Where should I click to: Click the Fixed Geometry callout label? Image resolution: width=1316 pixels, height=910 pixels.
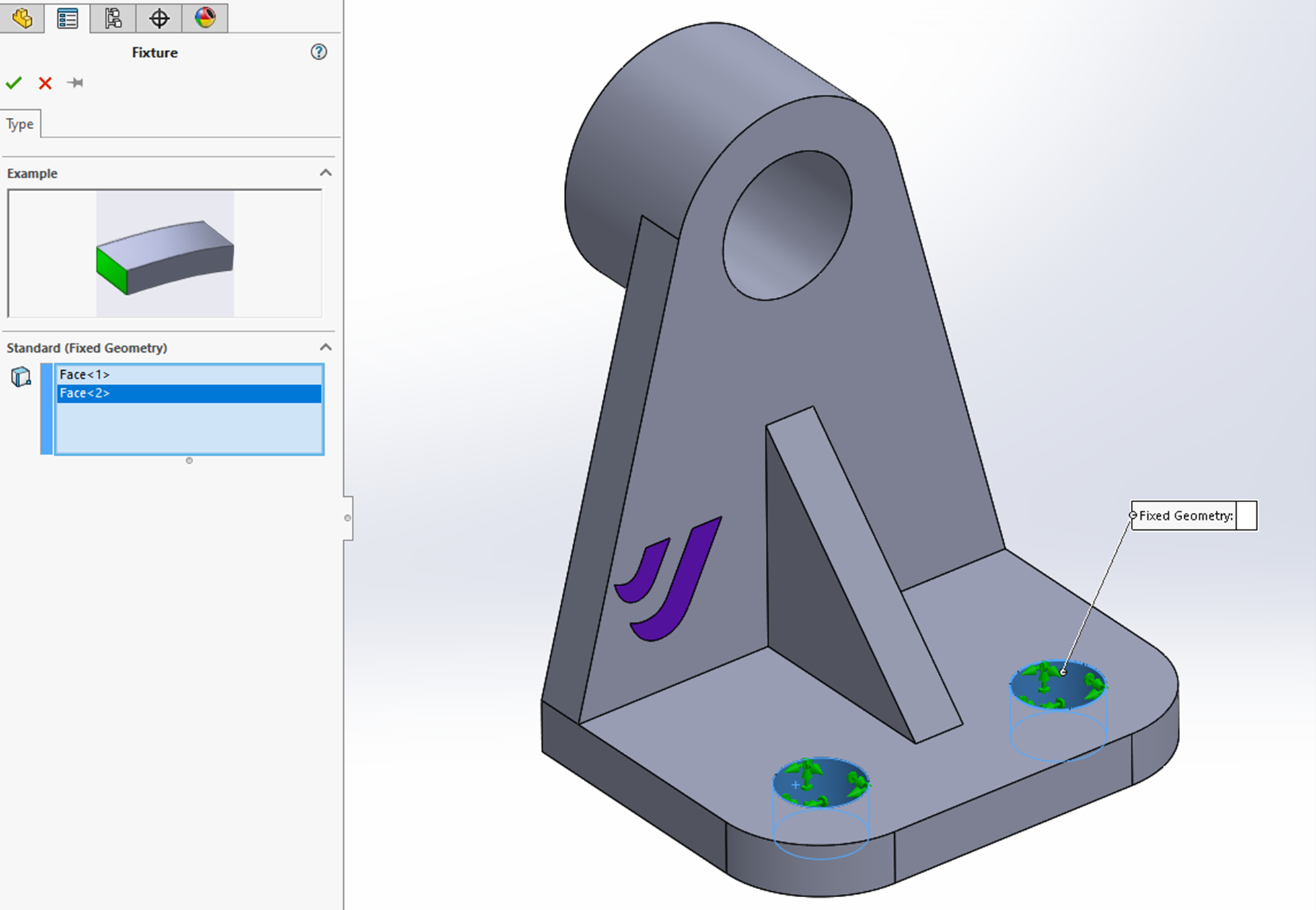[1185, 516]
